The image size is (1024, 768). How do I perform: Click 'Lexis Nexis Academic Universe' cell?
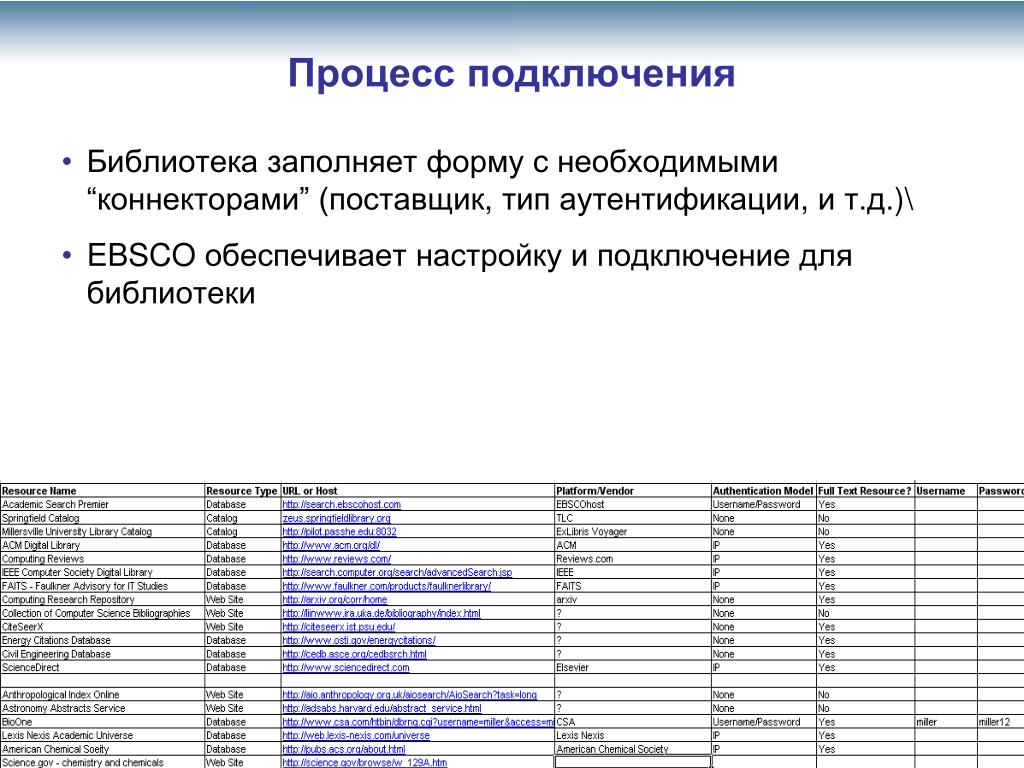[x=103, y=735]
